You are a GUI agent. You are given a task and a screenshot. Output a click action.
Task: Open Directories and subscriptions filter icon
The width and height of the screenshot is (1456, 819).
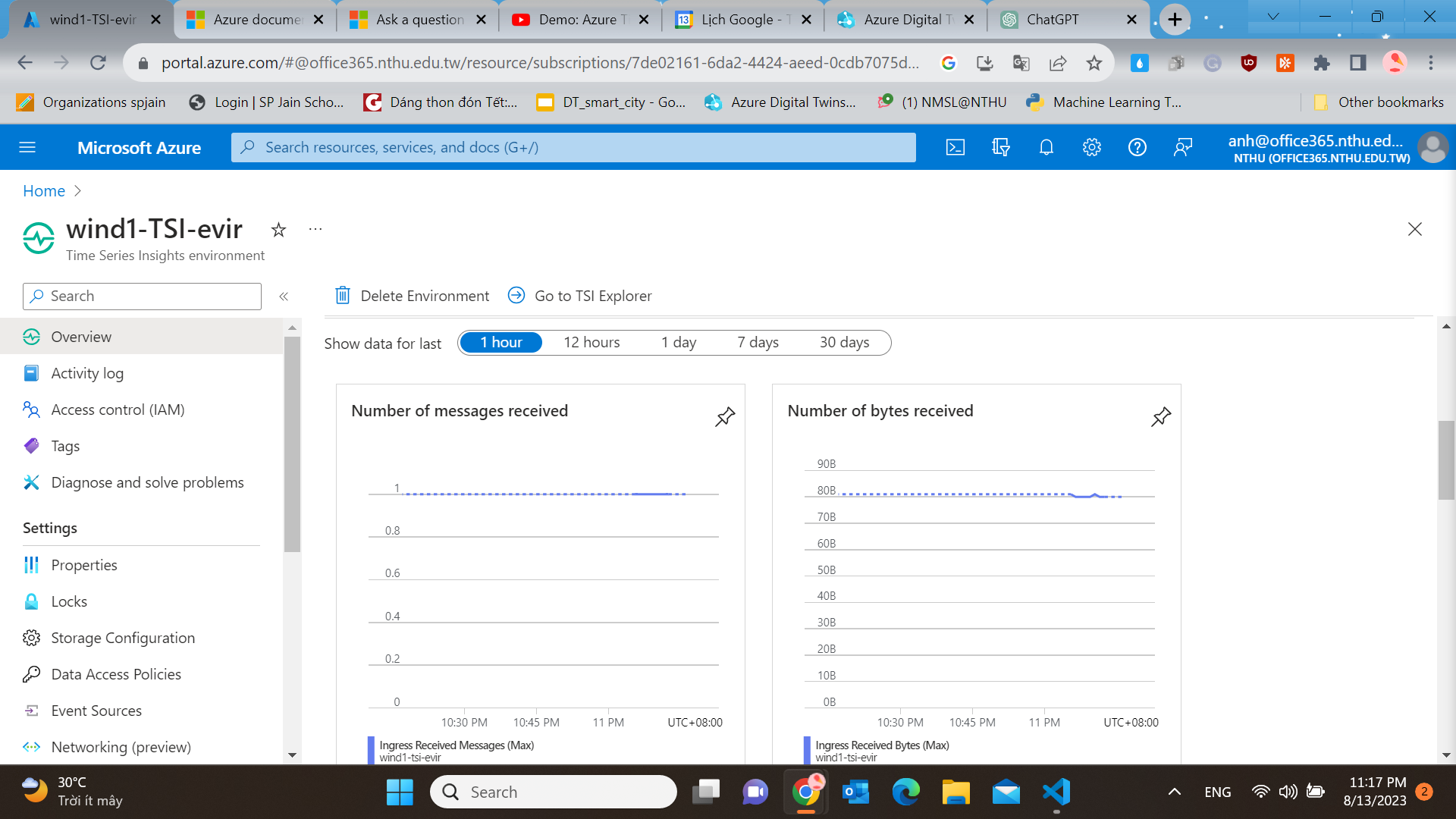(x=1001, y=147)
